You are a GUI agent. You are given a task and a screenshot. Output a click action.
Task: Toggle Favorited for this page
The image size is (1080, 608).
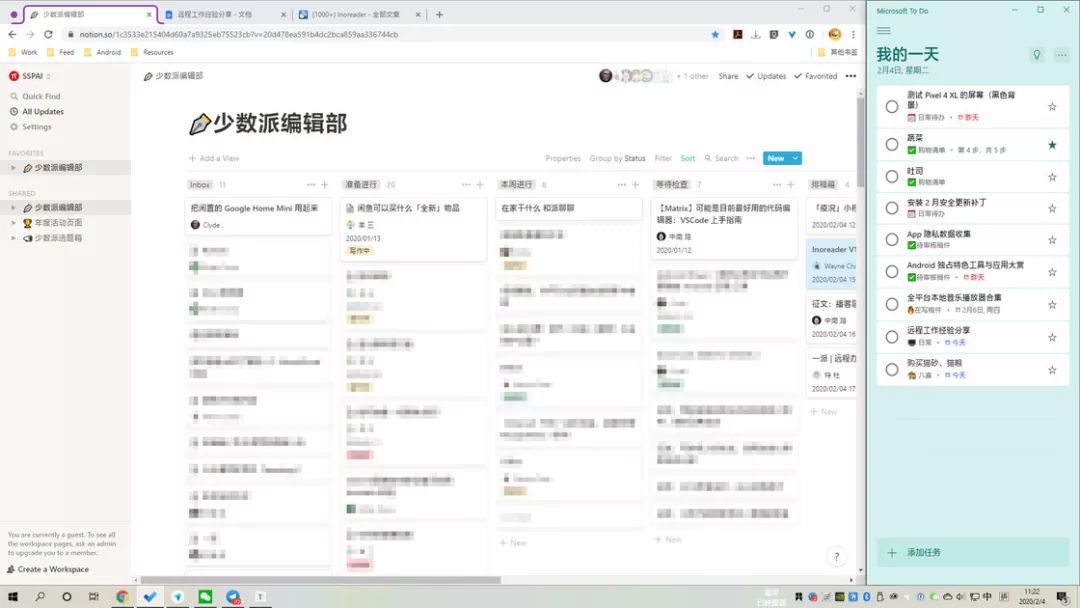pos(816,76)
